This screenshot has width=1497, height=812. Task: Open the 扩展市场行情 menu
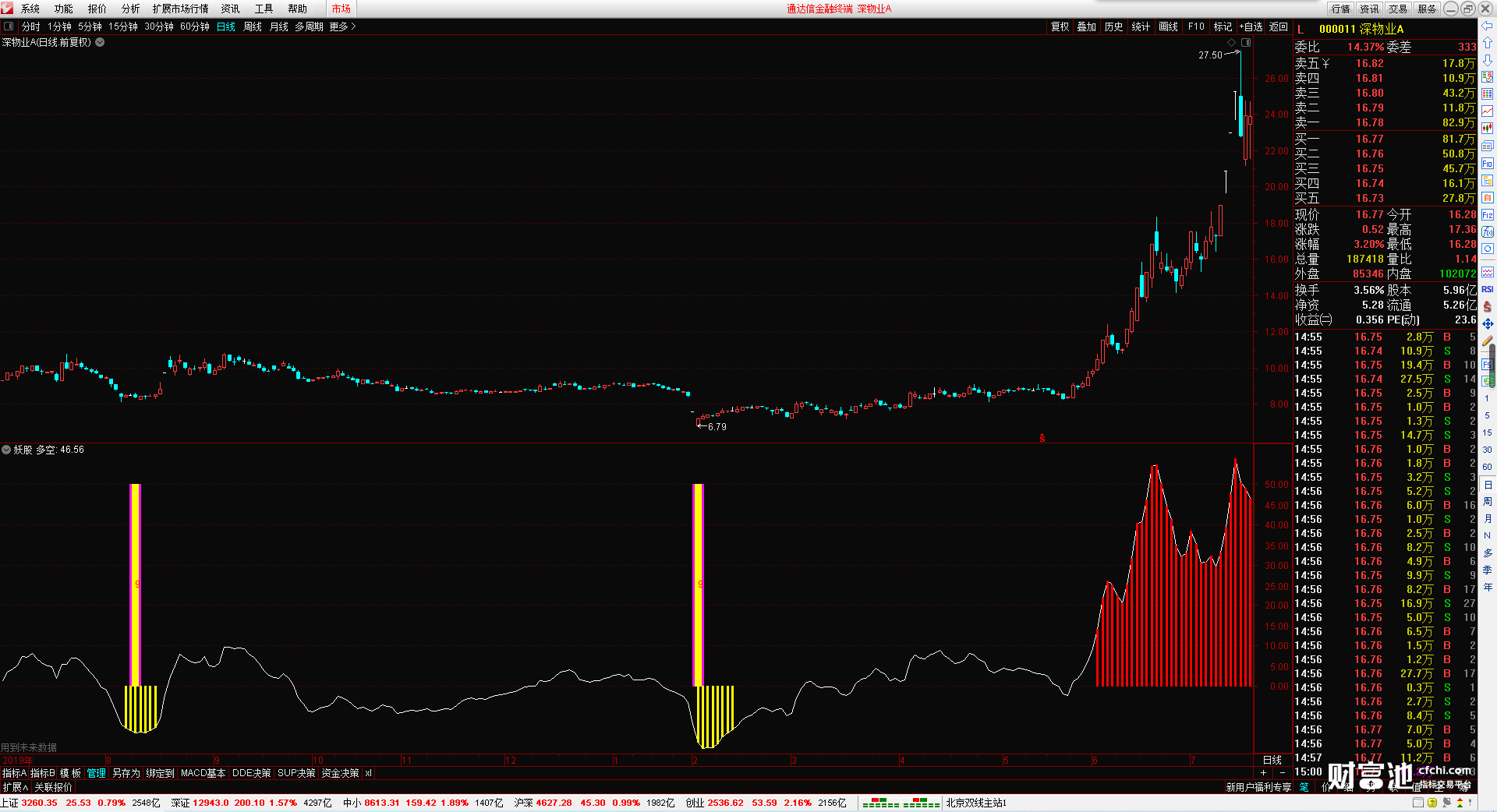point(180,9)
